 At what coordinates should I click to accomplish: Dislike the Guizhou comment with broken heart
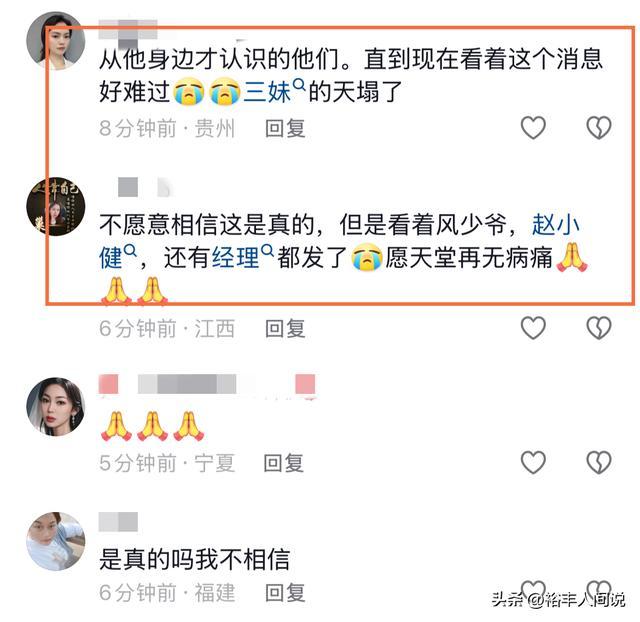point(599,128)
